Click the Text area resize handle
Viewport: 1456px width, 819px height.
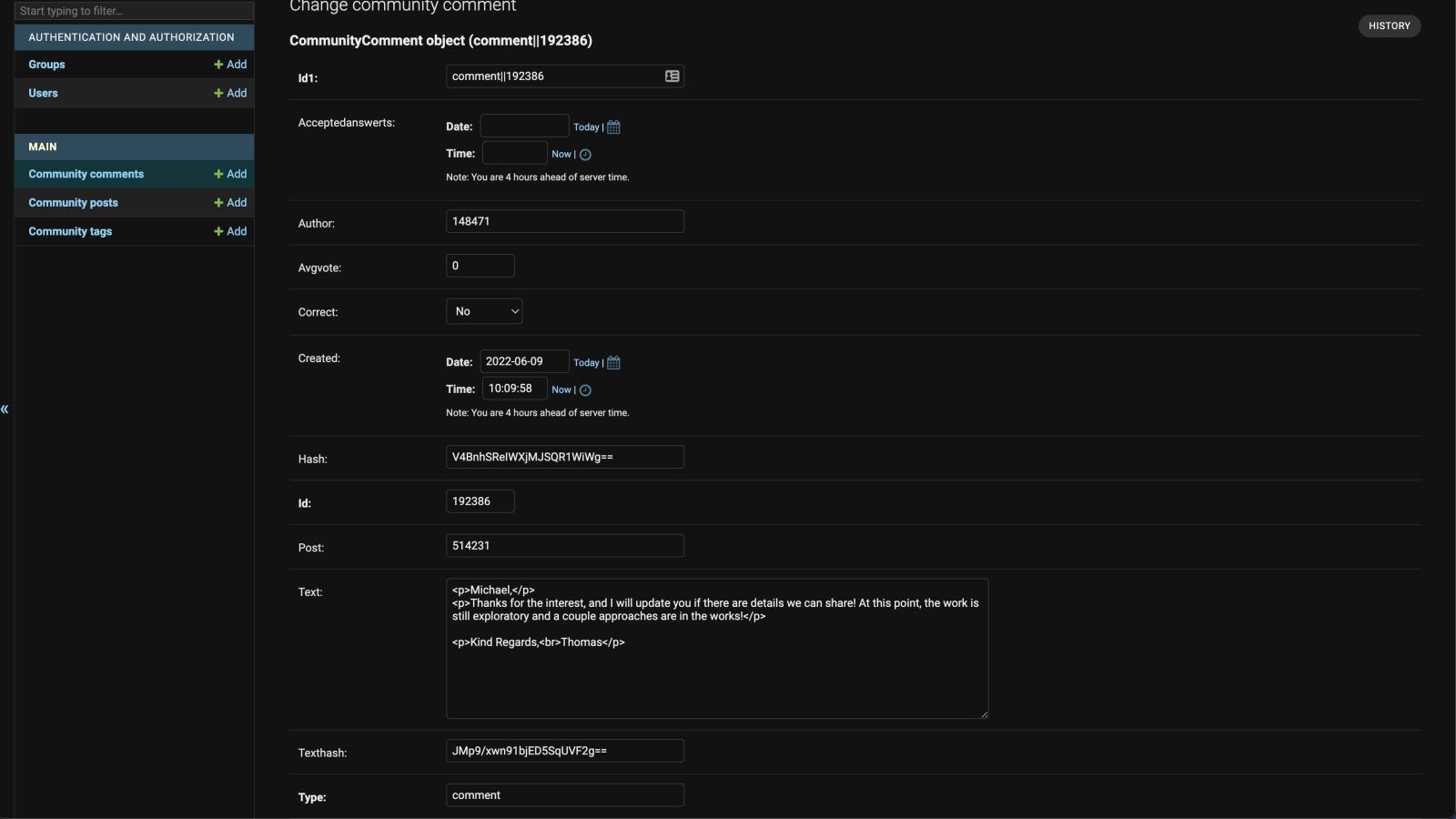984,714
